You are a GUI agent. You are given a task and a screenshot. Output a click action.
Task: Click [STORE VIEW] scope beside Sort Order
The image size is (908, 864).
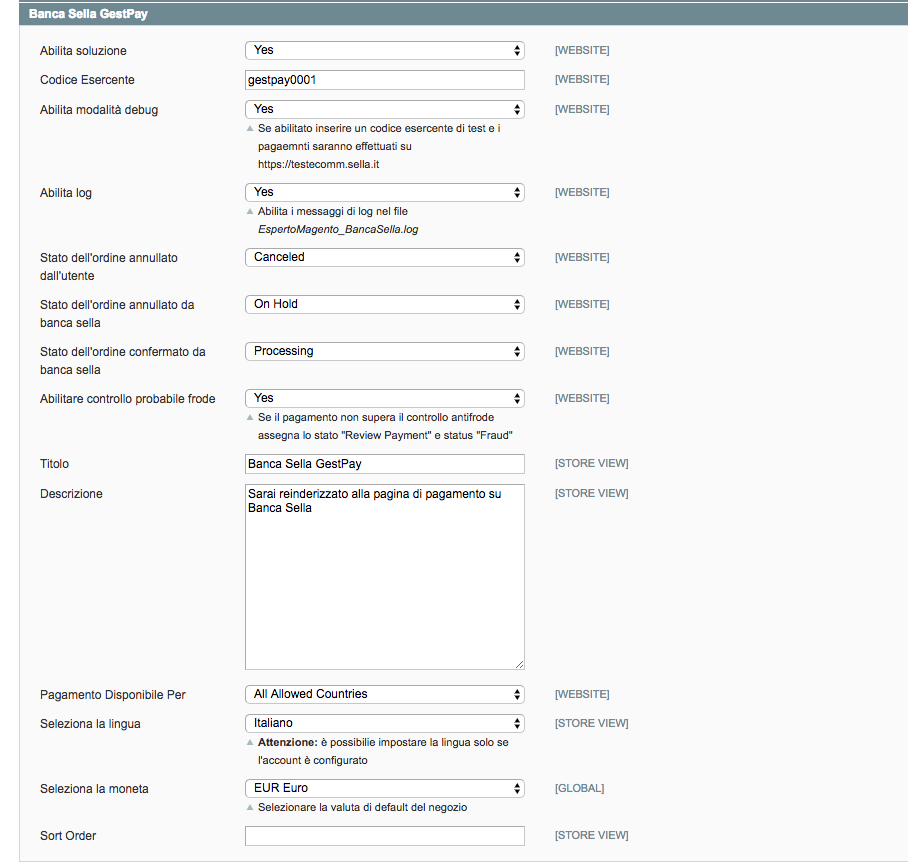(591, 835)
